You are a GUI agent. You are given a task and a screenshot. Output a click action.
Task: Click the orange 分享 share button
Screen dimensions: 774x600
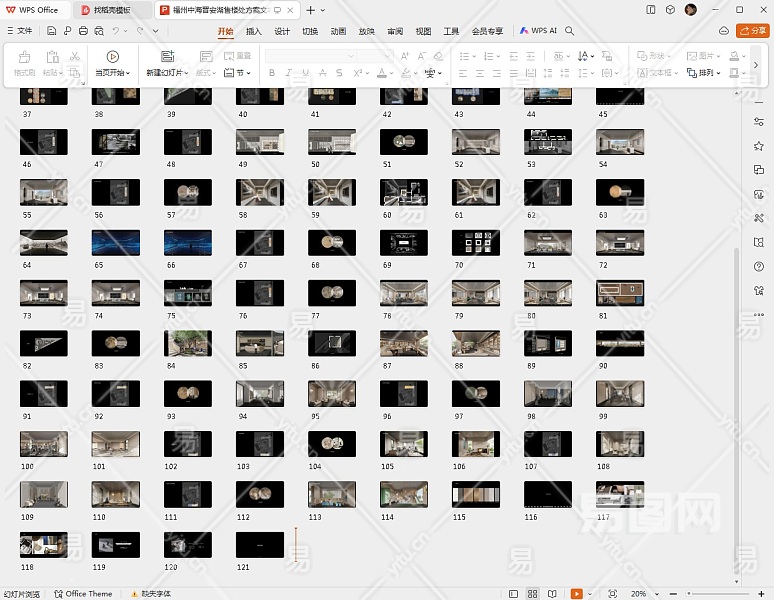point(752,31)
